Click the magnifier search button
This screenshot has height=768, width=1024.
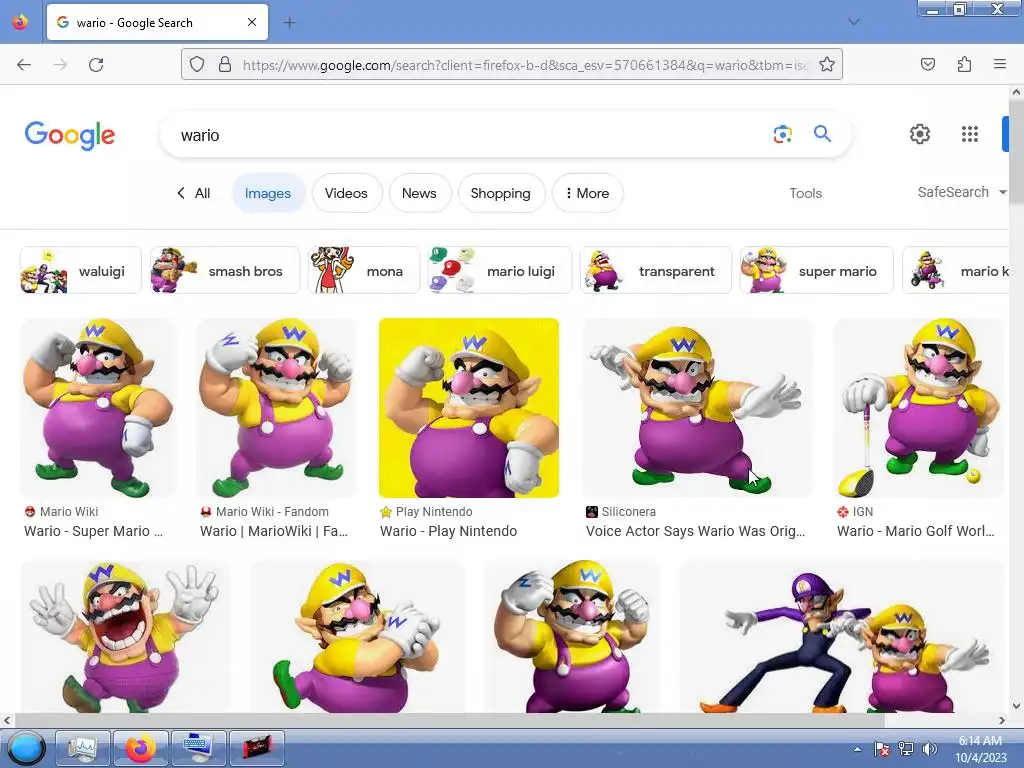tap(822, 134)
